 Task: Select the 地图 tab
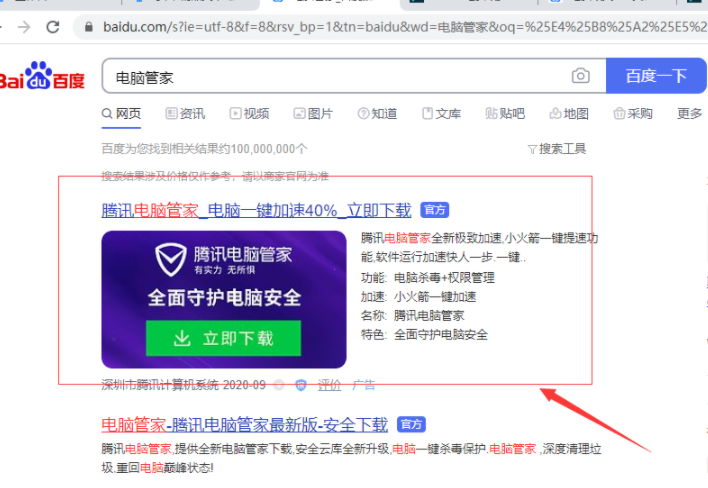click(569, 113)
